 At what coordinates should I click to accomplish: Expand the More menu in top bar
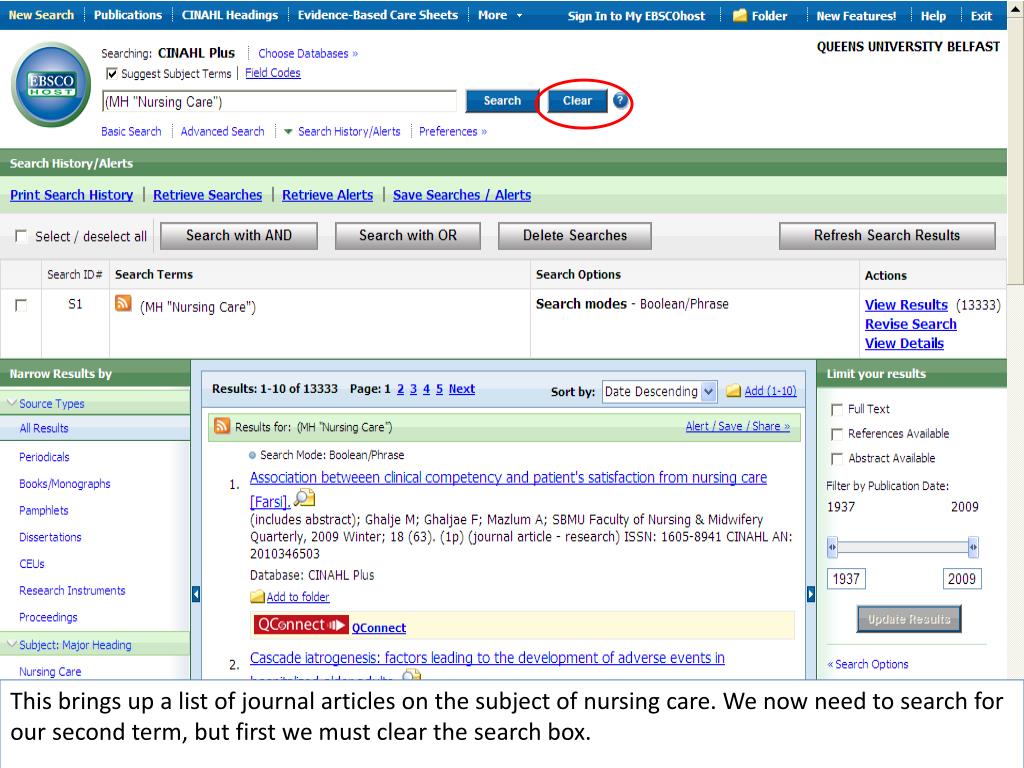tap(500, 15)
